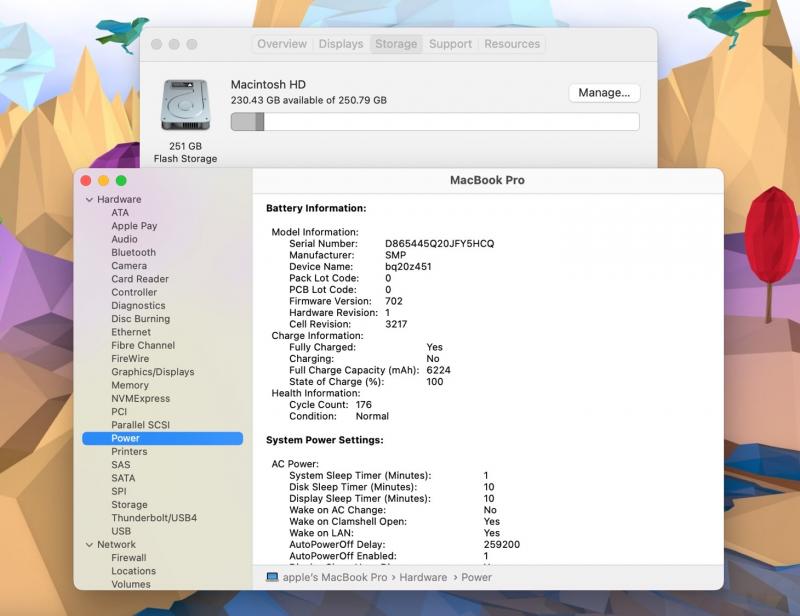Viewport: 800px width, 616px height.
Task: Click the MacBook Pro icon in path bar
Action: [x=272, y=577]
